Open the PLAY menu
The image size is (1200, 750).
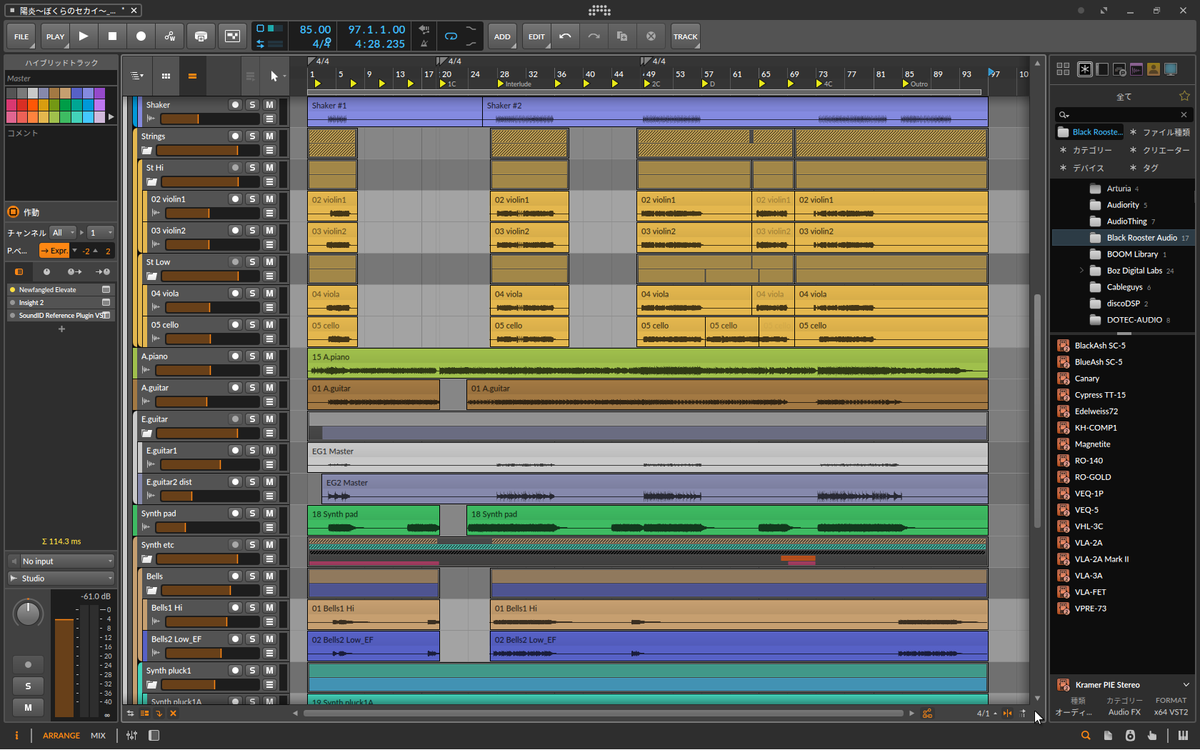pyautogui.click(x=55, y=36)
